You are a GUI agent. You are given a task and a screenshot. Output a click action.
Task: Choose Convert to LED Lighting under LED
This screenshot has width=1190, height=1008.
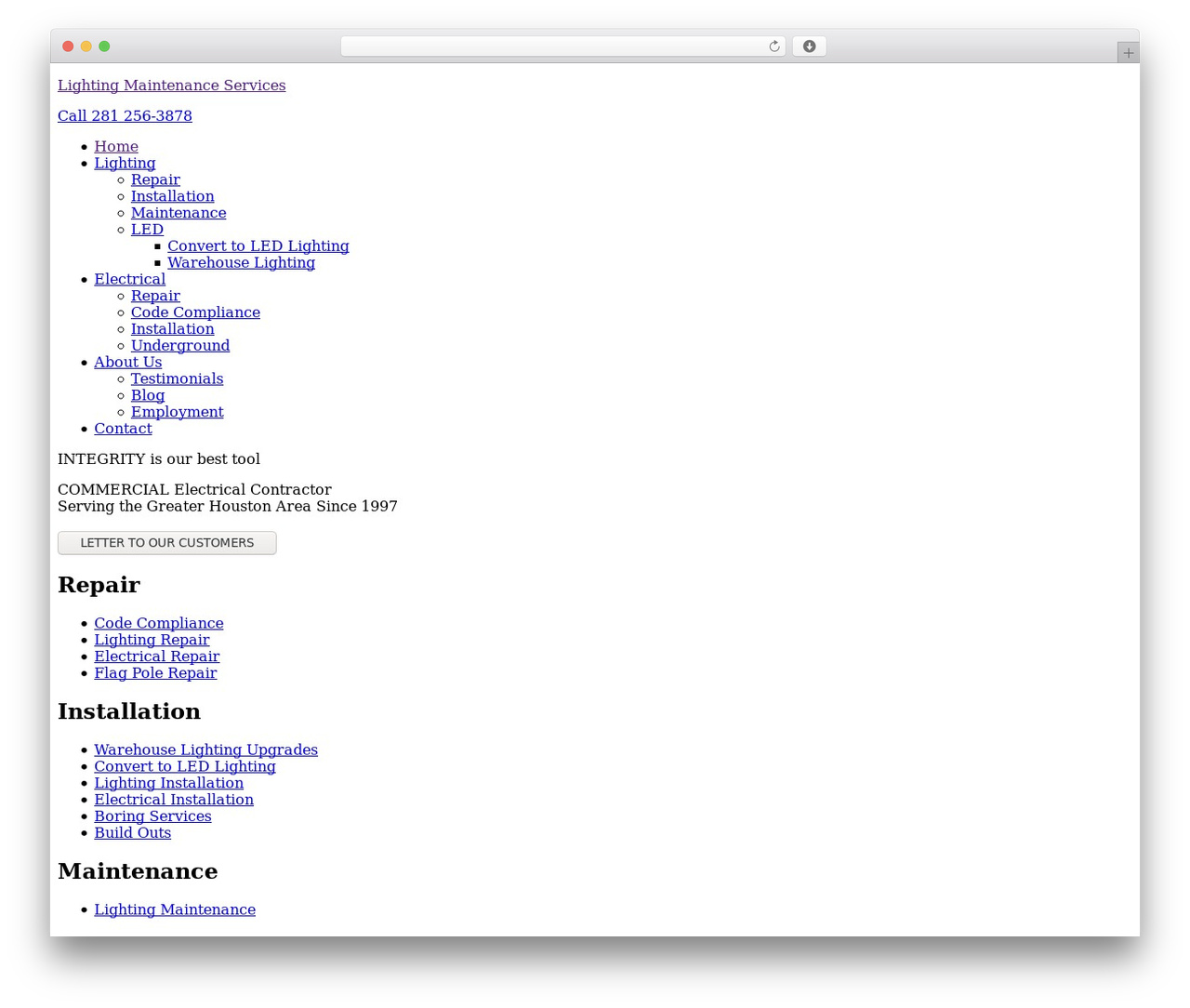pyautogui.click(x=258, y=246)
